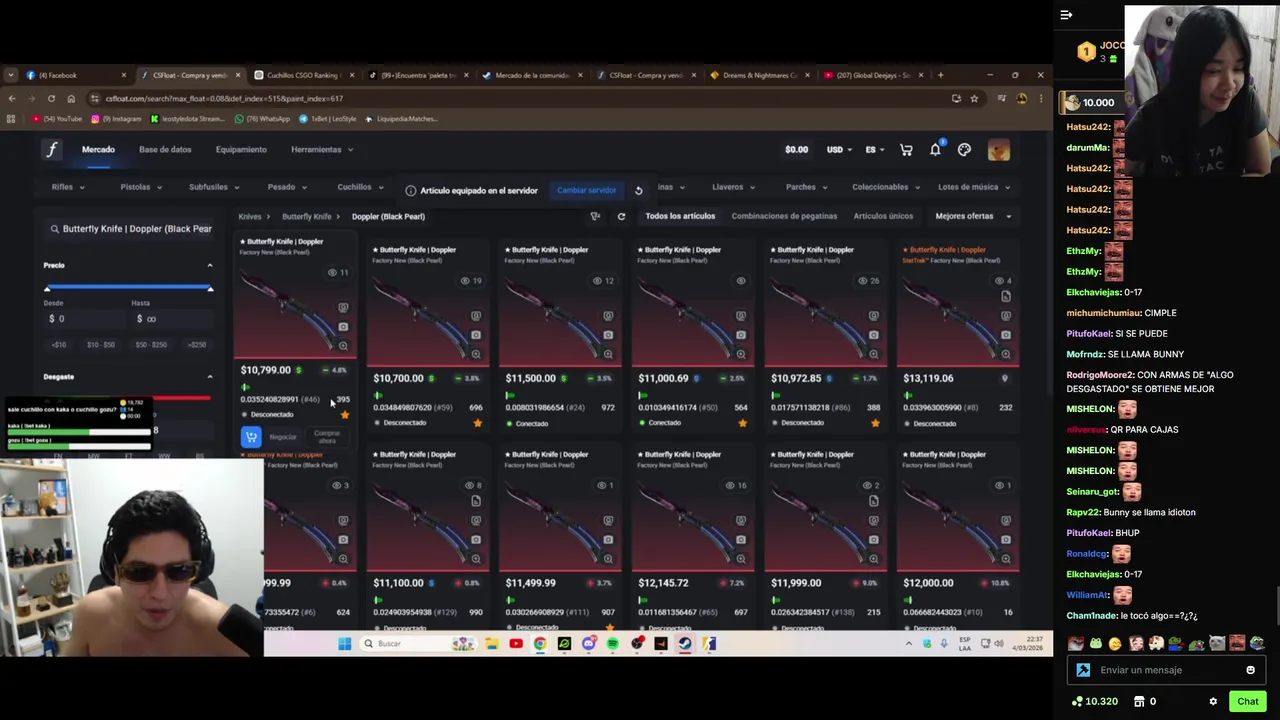This screenshot has width=1280, height=720.
Task: Open the YouTube bookmark
Action: point(57,119)
